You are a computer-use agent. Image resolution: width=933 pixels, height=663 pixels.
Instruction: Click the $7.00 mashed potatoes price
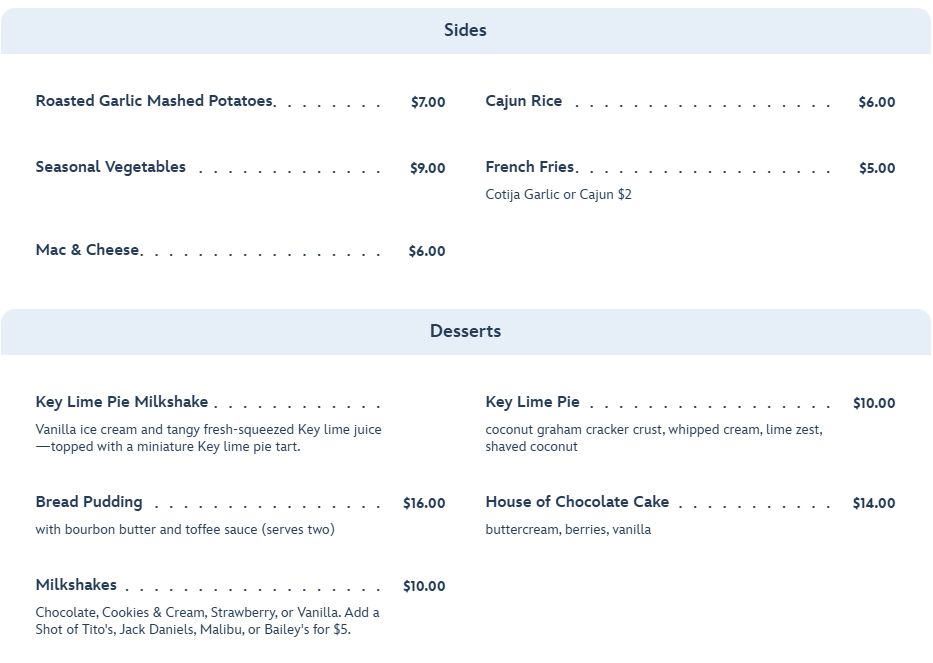coord(428,102)
